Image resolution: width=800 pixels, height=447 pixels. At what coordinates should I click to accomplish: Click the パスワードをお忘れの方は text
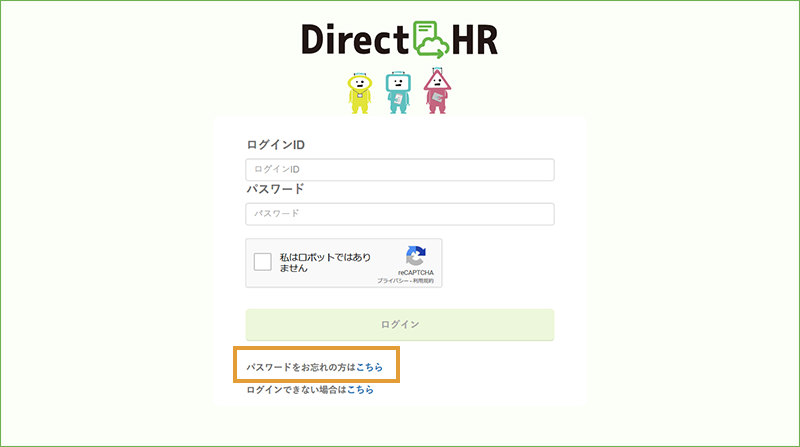coord(301,367)
